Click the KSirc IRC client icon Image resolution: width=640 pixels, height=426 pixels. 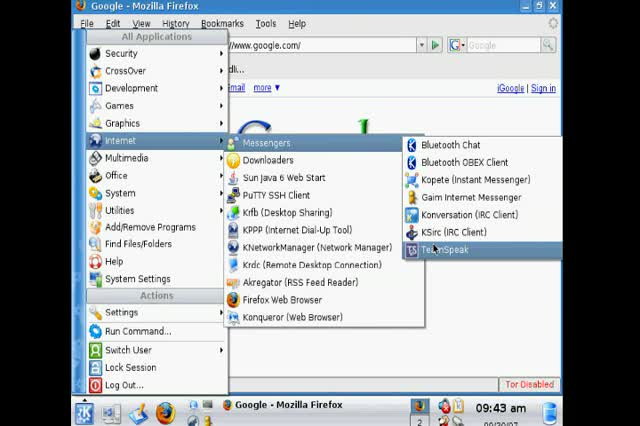point(411,232)
